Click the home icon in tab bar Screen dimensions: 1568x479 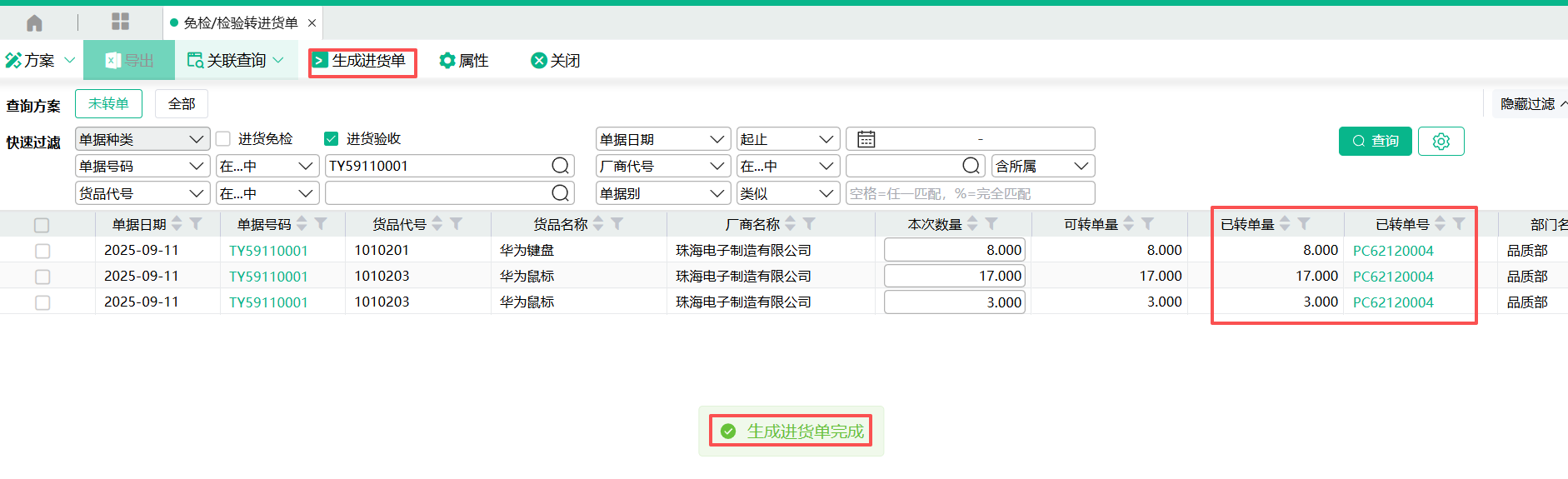click(34, 22)
